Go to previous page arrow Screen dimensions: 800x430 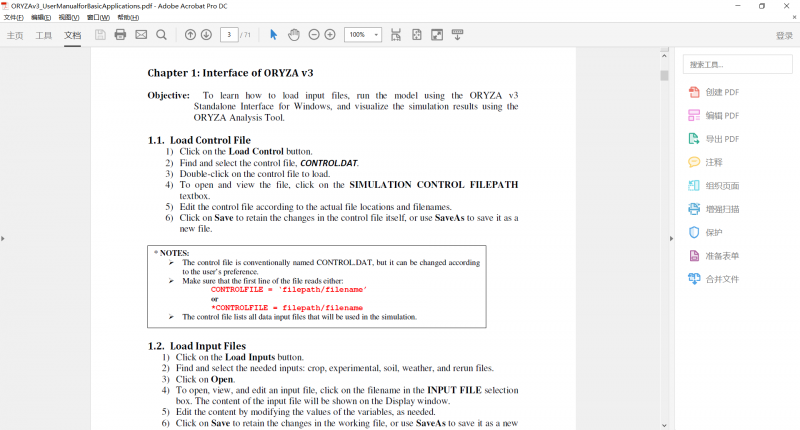(x=190, y=35)
